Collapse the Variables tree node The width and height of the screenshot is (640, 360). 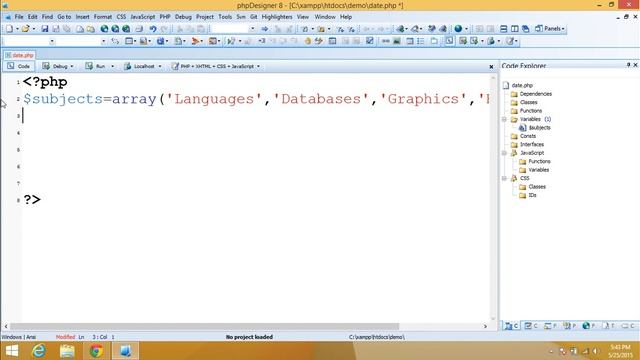pyautogui.click(x=504, y=119)
